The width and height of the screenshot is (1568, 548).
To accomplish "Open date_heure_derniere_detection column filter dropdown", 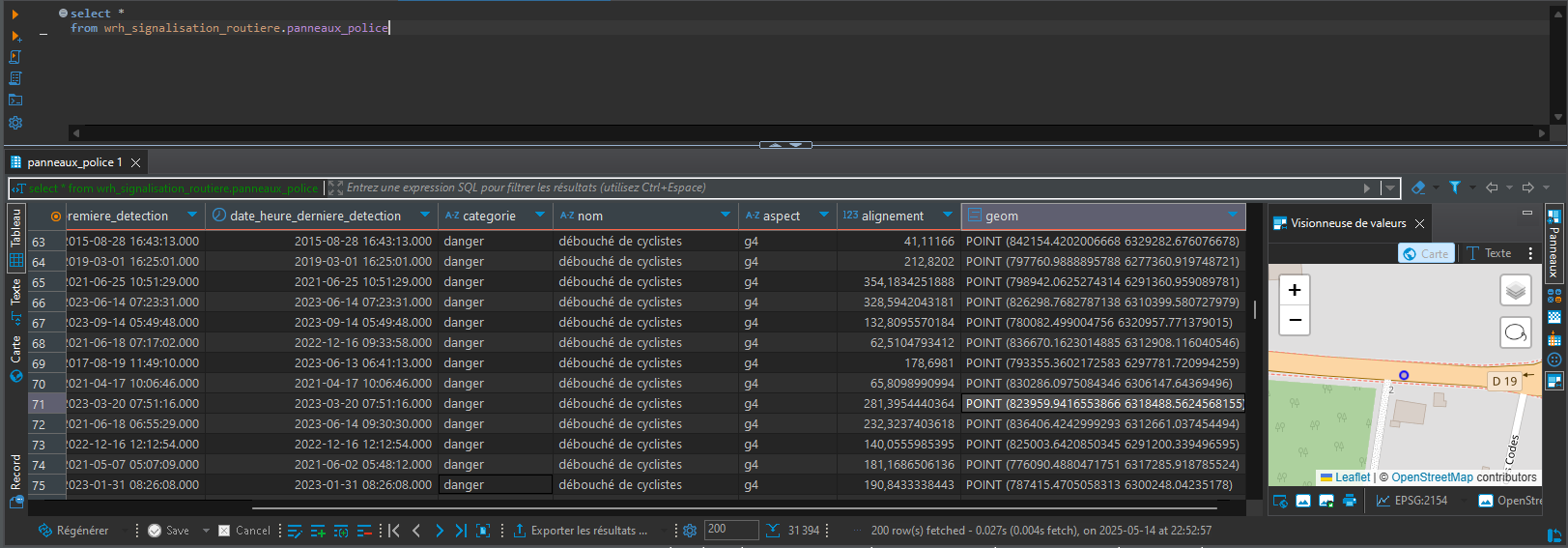I will (x=424, y=216).
